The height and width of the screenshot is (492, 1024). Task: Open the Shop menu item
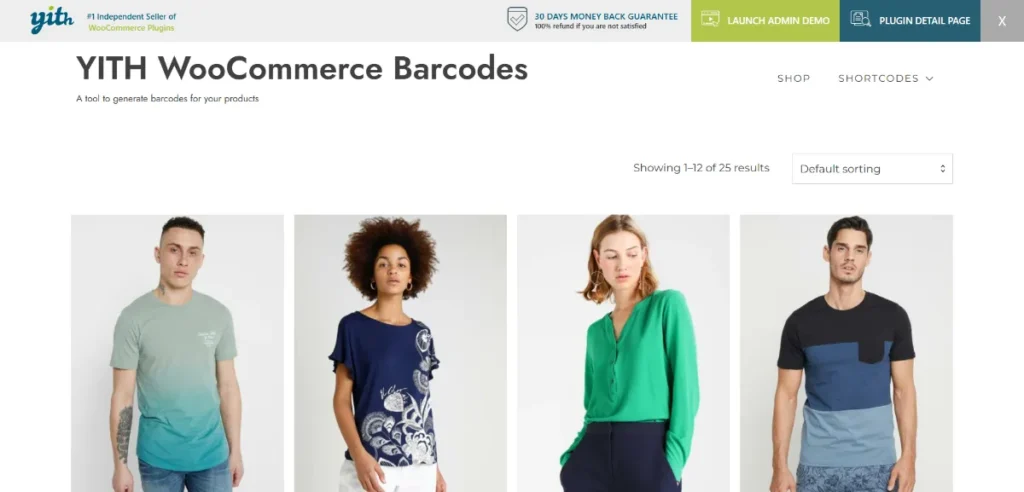(x=793, y=78)
